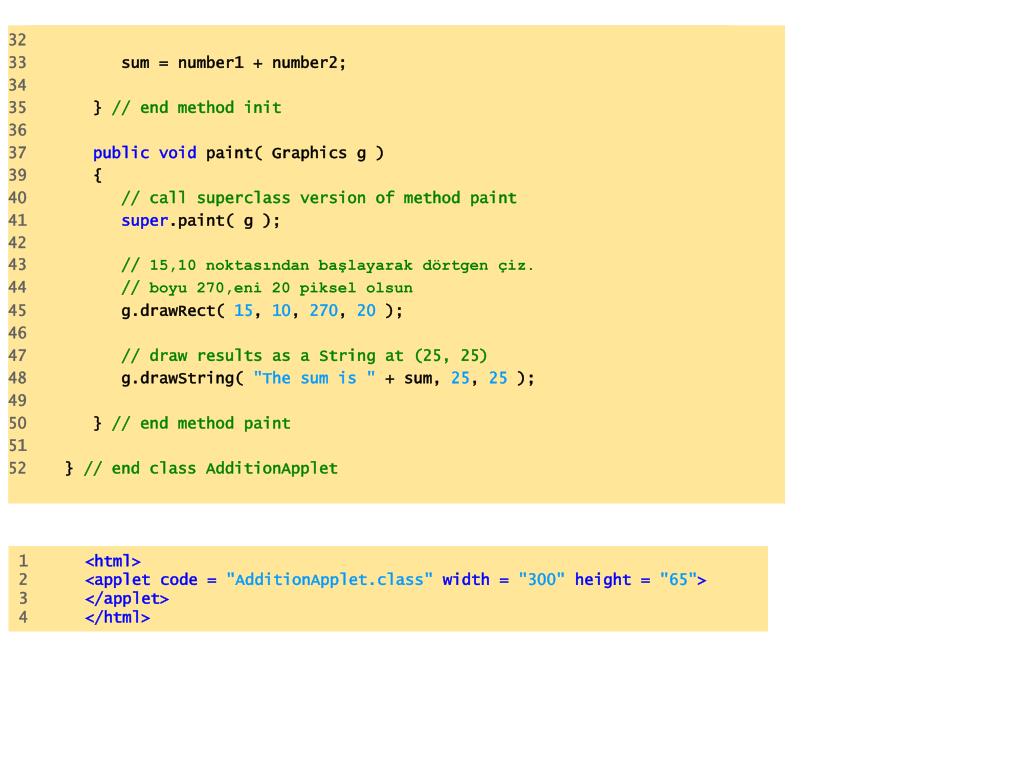Select the comment '// end method paint'

(201, 423)
